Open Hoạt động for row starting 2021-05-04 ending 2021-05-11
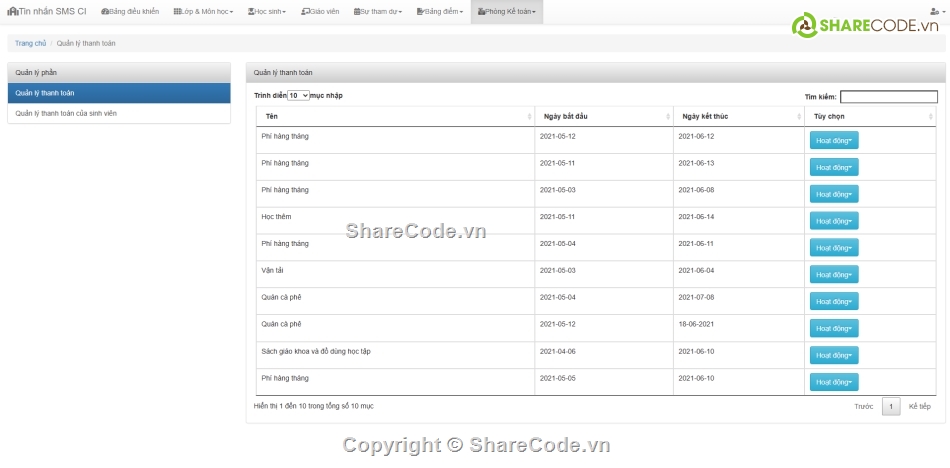Viewport: 950px width, 468px height. 834,247
